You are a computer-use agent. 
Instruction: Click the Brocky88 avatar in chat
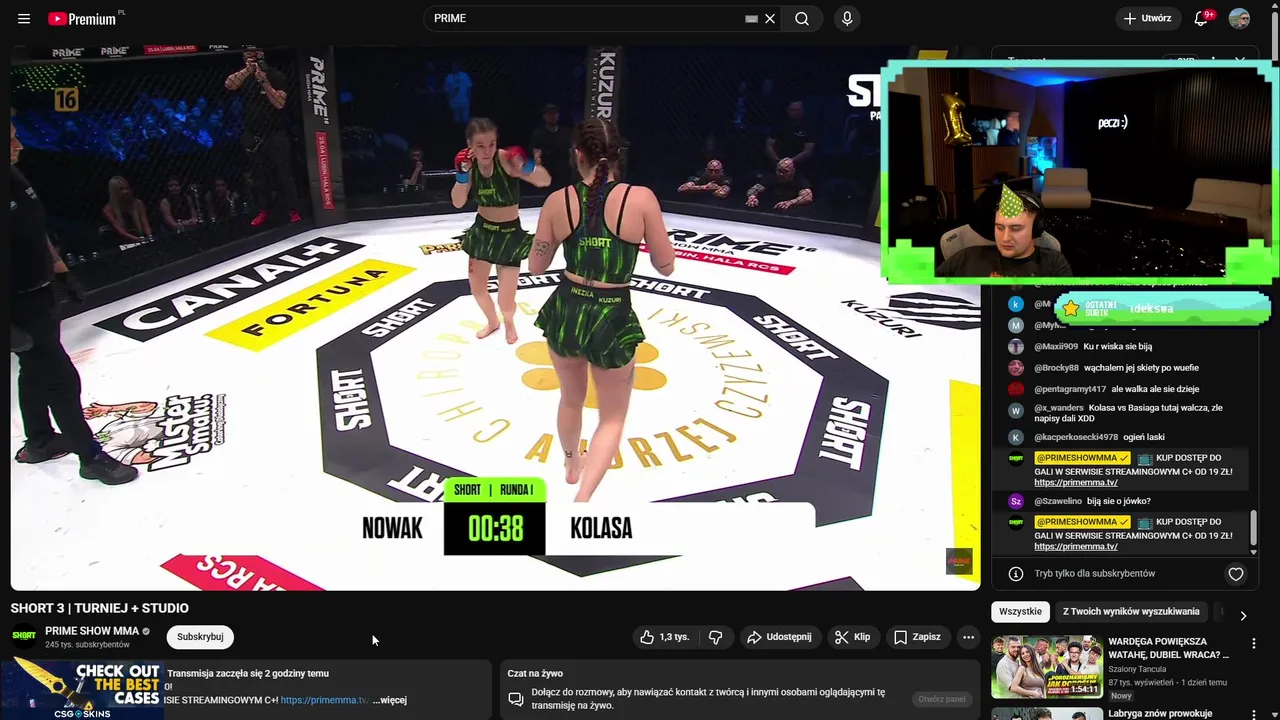tap(1016, 368)
